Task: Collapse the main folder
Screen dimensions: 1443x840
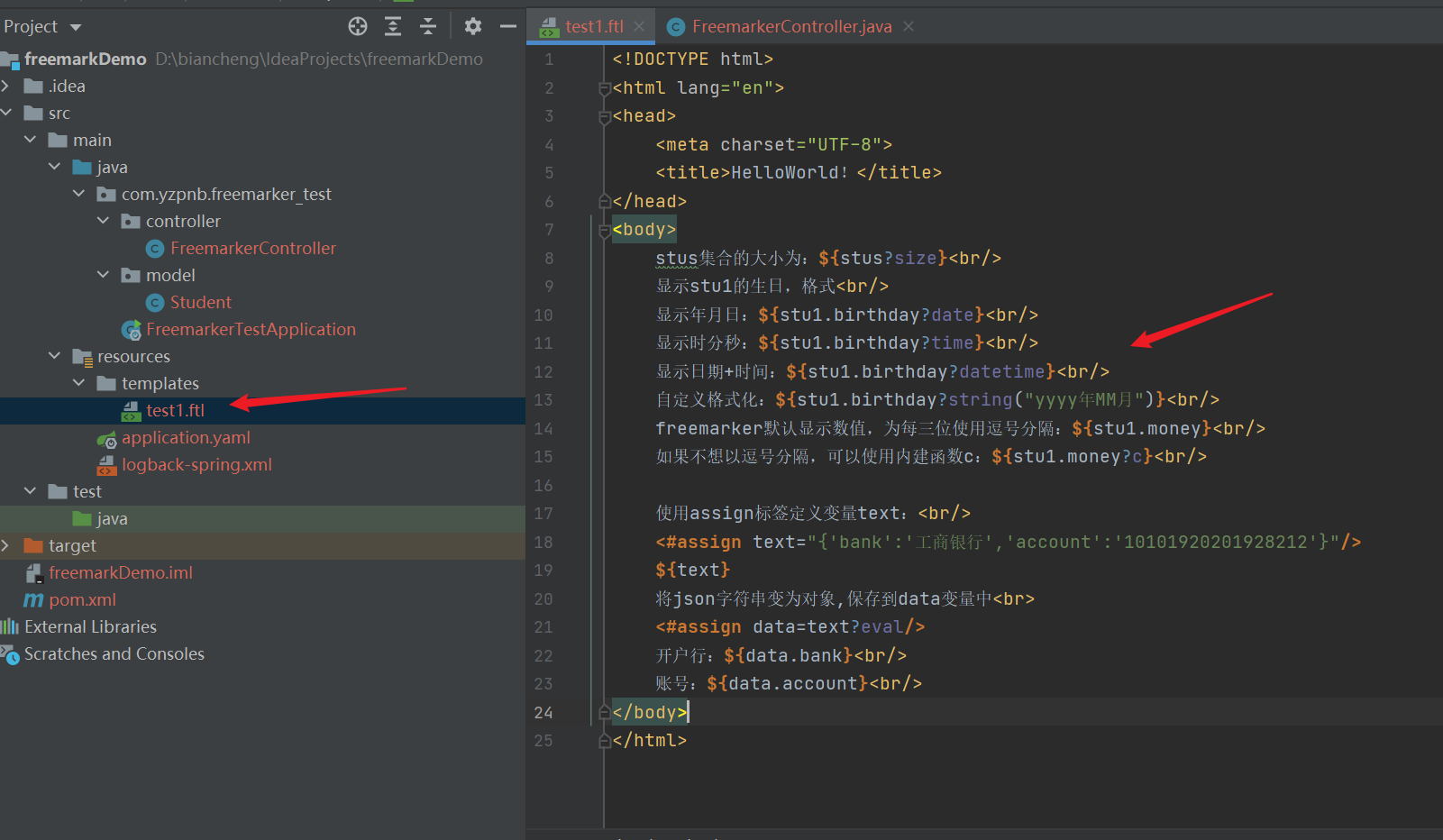Action: (x=30, y=140)
